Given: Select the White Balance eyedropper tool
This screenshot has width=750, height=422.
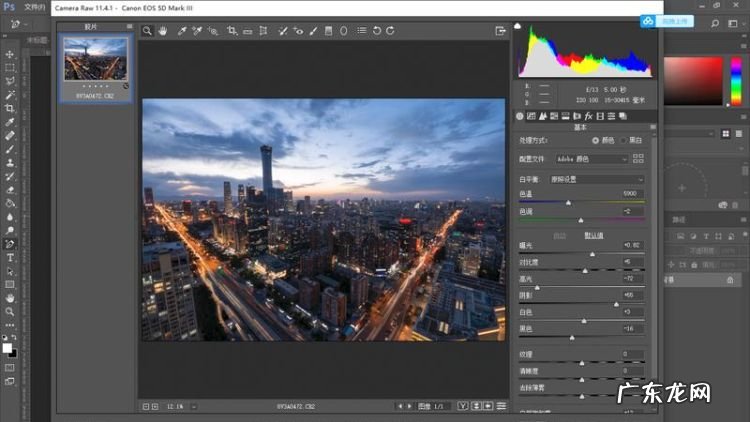Looking at the screenshot, I should (181, 31).
